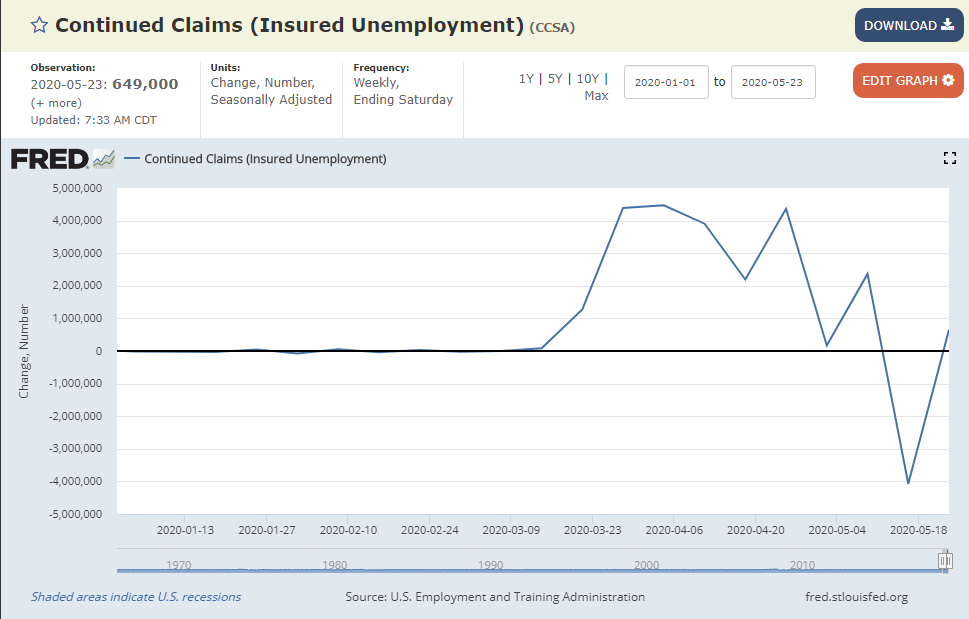Image resolution: width=969 pixels, height=619 pixels.
Task: Click the DOWNLOAD button
Action: 909,25
